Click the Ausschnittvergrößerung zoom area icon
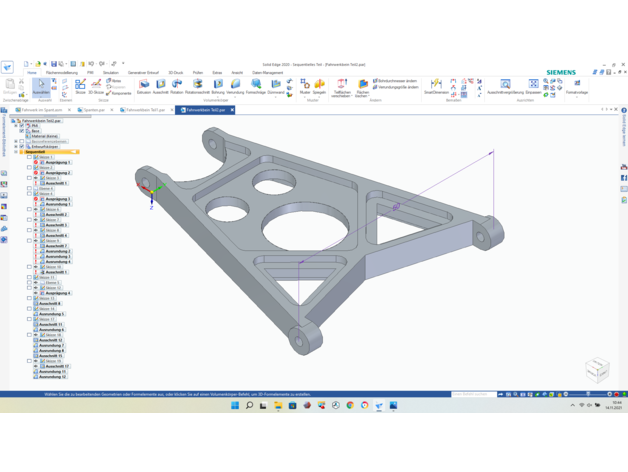 pyautogui.click(x=505, y=85)
